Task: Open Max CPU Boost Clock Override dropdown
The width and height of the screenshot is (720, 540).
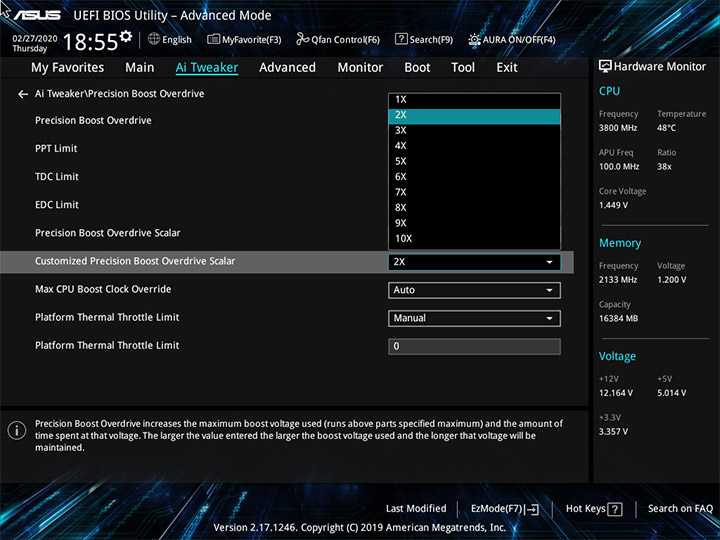Action: pos(474,290)
